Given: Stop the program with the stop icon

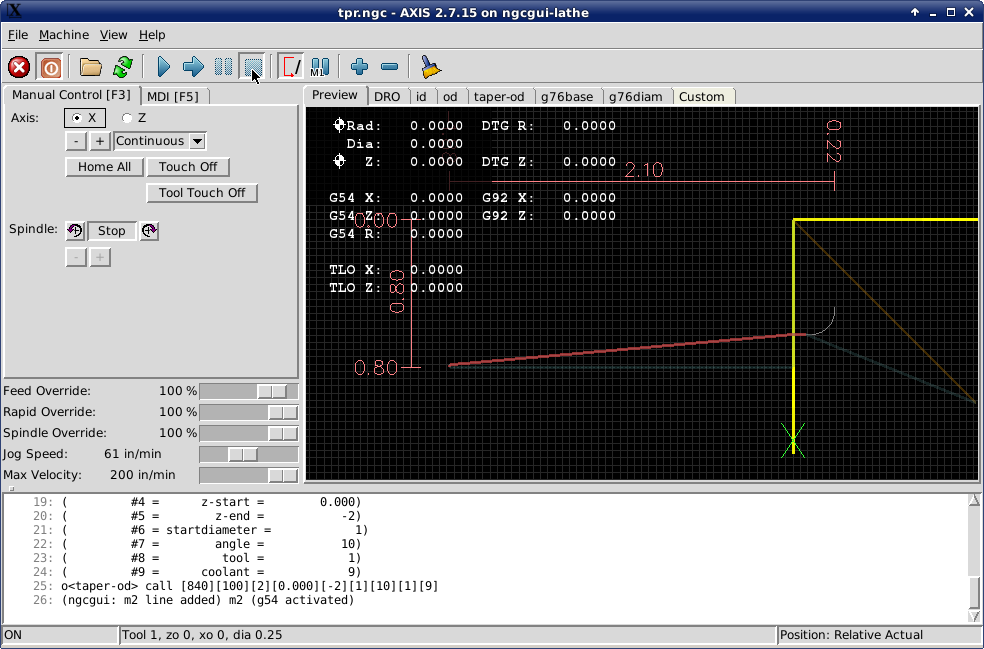Looking at the screenshot, I should 252,67.
